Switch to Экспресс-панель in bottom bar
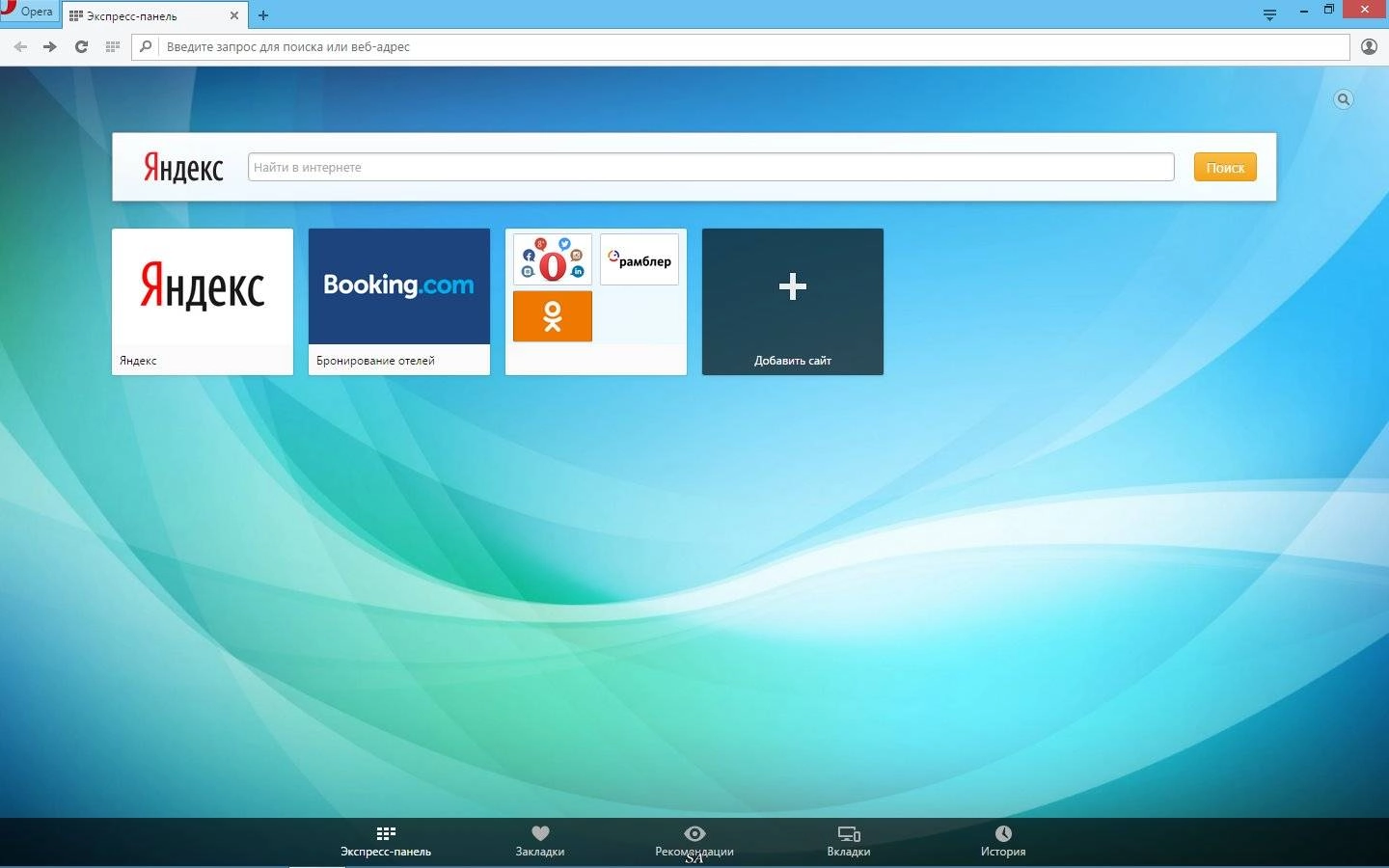This screenshot has height=868, width=1389. click(x=386, y=841)
